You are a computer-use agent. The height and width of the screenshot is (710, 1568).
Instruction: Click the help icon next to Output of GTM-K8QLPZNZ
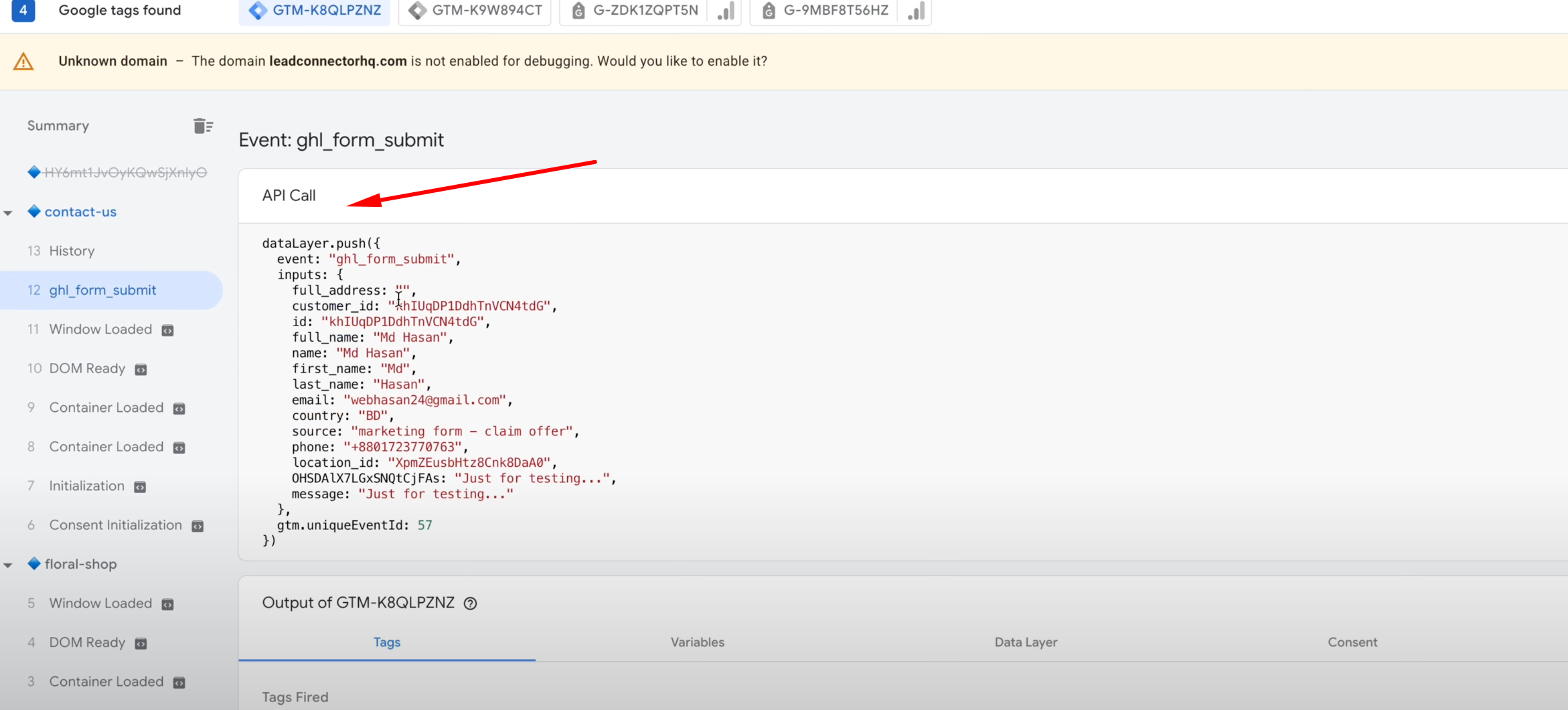point(471,603)
